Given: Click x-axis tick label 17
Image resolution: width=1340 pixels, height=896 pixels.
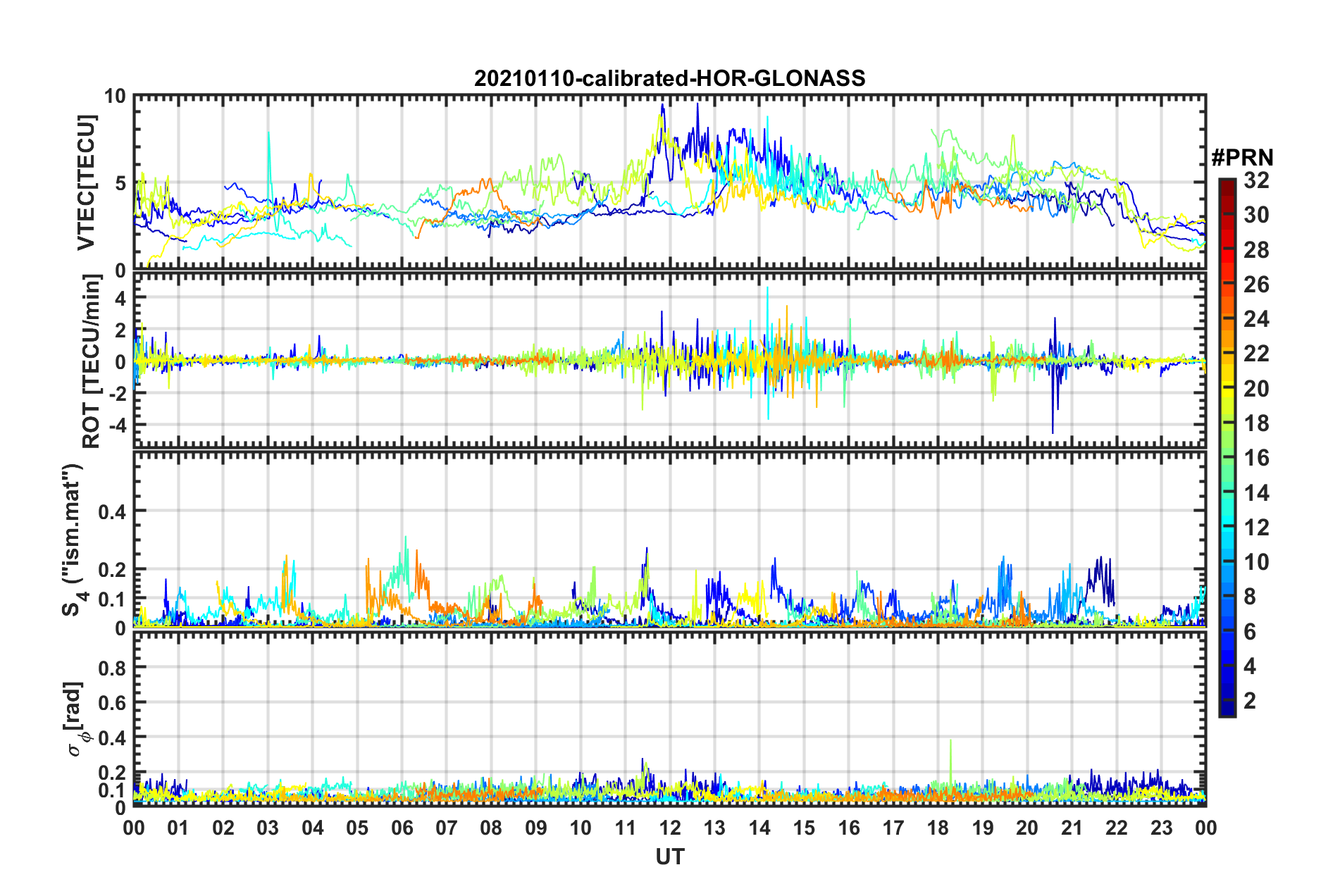Looking at the screenshot, I should click(x=893, y=828).
